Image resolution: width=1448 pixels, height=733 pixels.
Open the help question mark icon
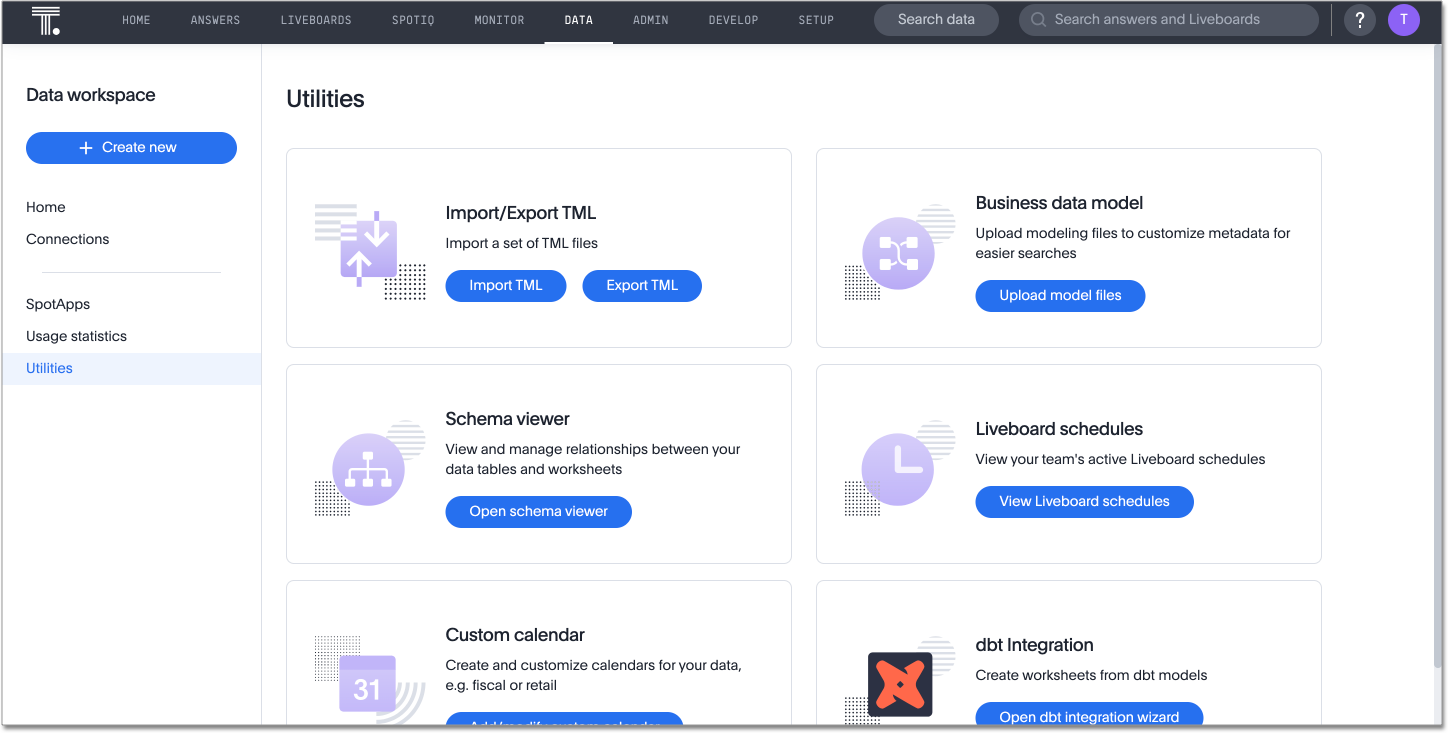click(1360, 20)
